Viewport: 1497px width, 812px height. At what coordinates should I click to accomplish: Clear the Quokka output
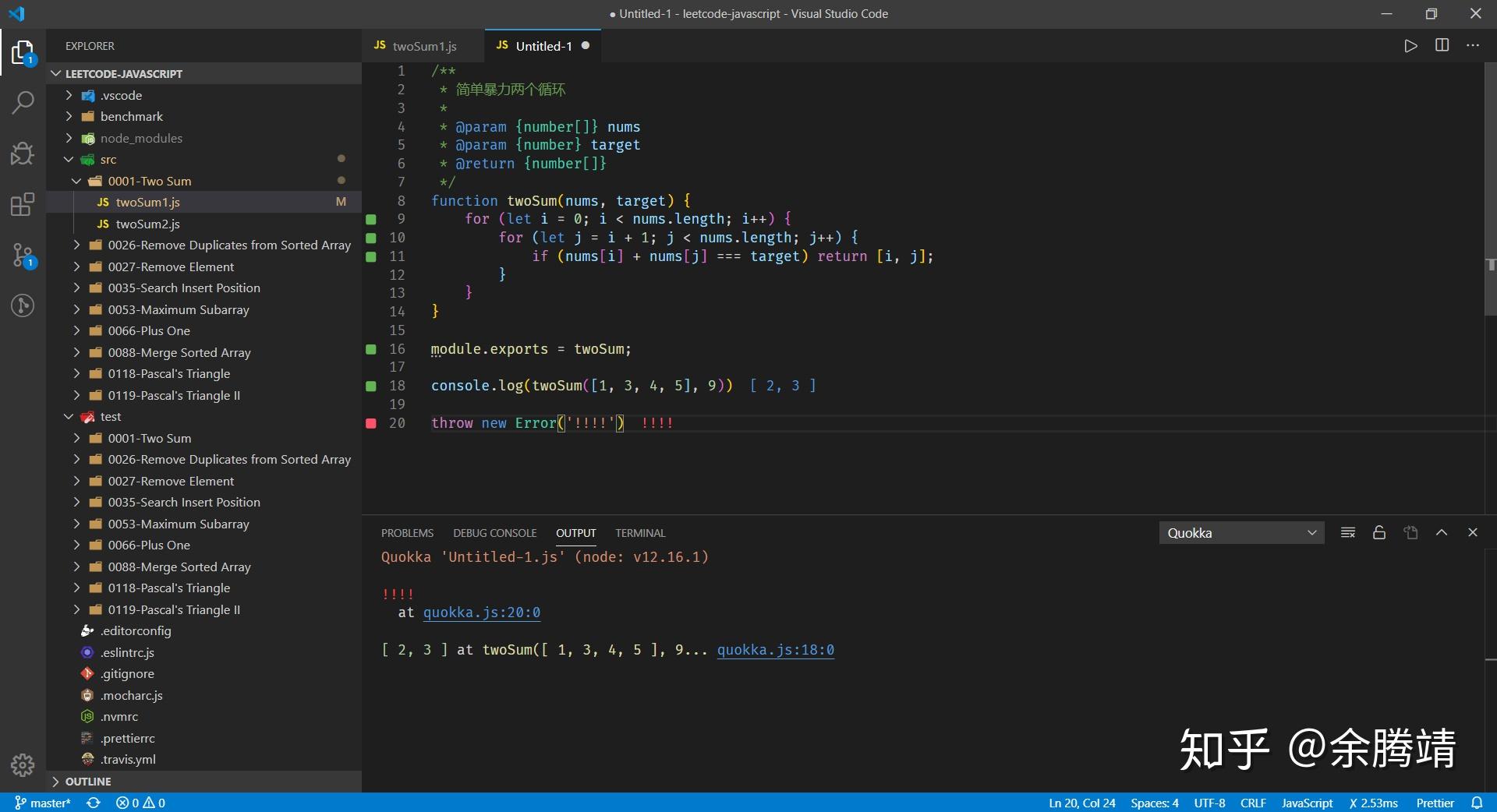point(1347,532)
